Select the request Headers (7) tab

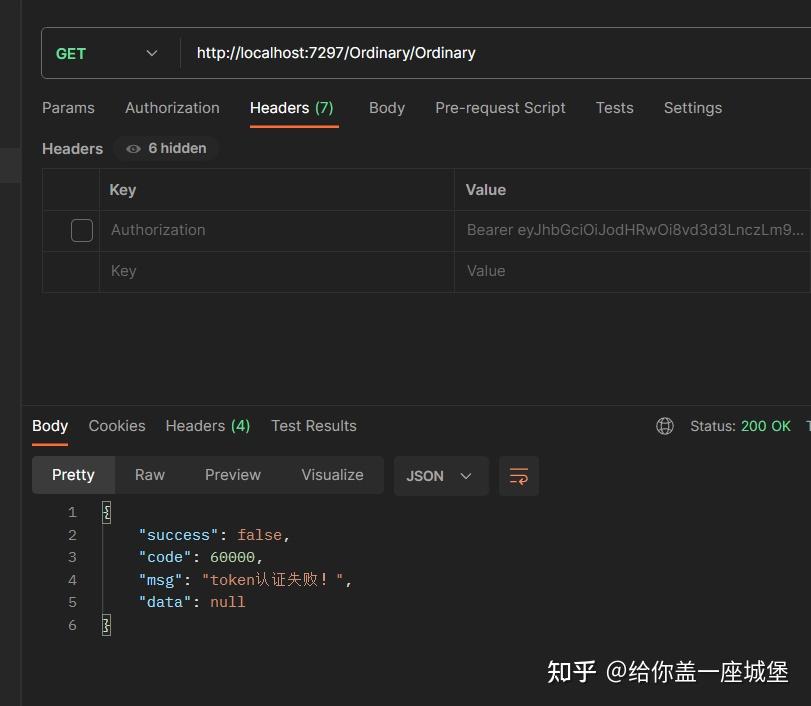click(x=292, y=108)
